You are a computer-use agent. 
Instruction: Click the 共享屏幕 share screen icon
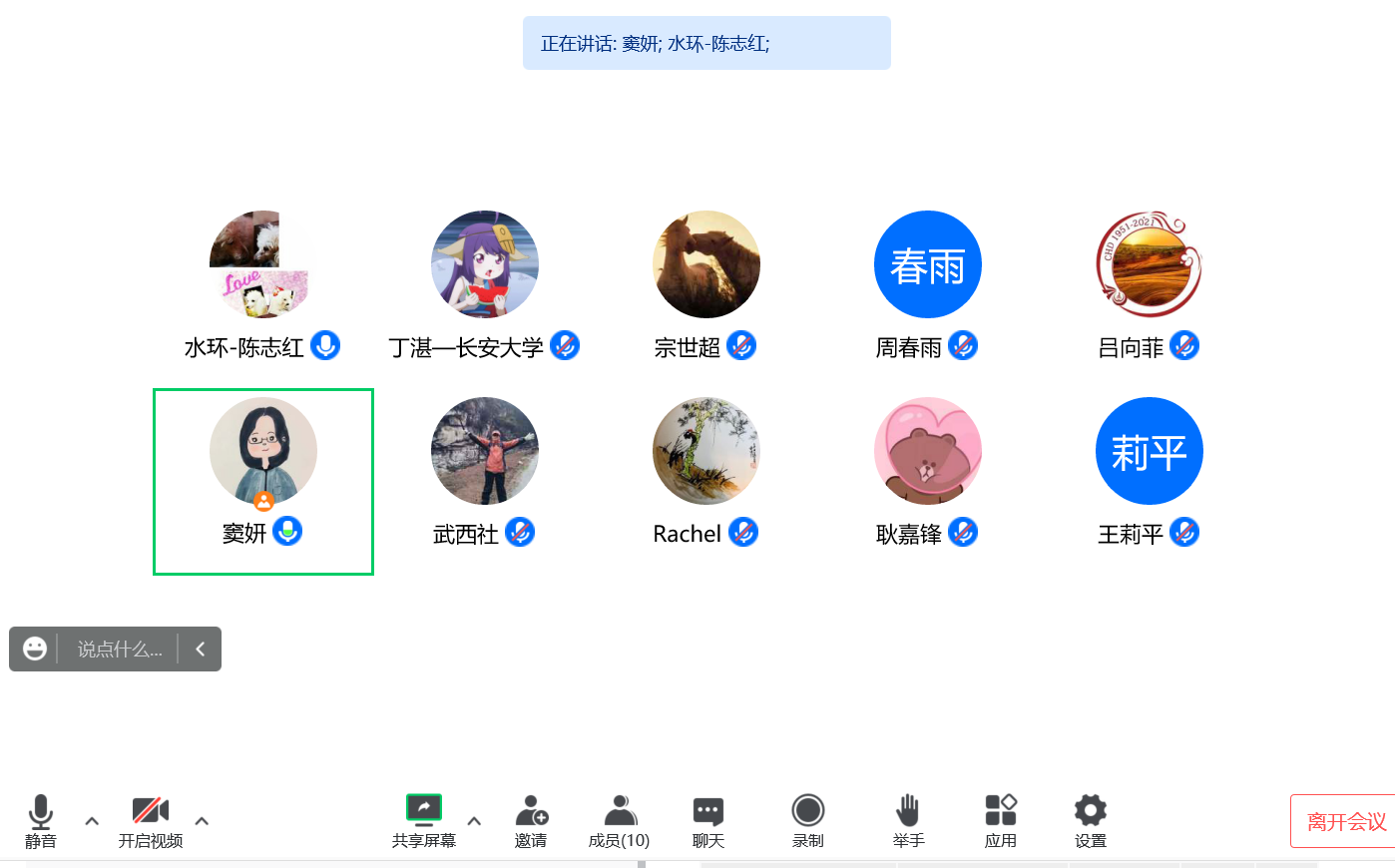(x=424, y=809)
